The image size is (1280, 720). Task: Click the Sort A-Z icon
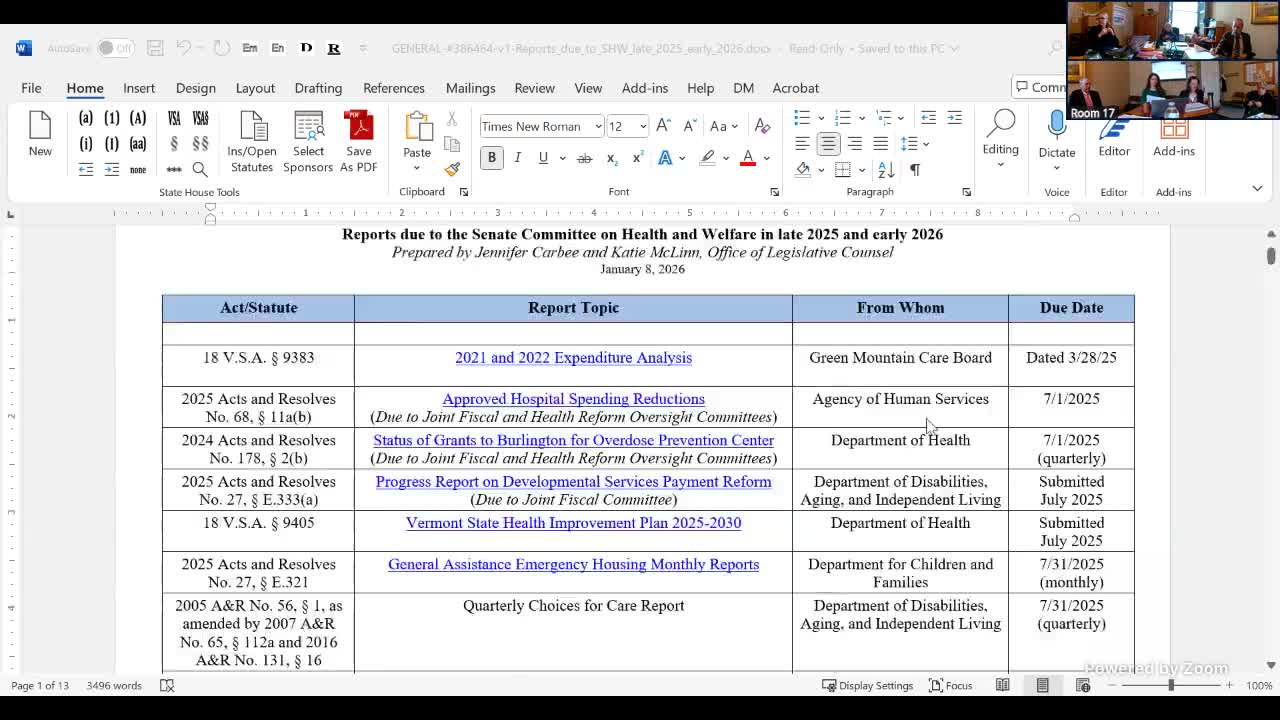(886, 169)
